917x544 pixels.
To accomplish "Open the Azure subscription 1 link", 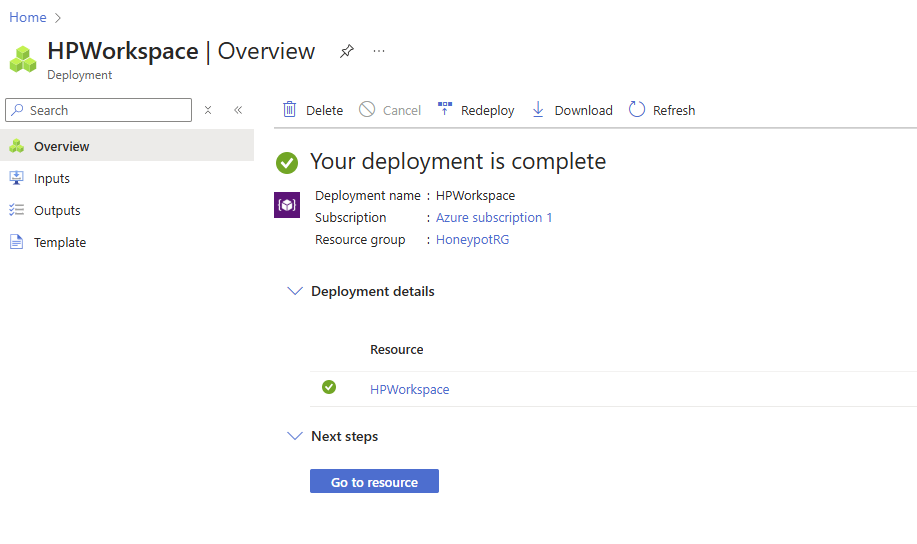I will pos(494,218).
